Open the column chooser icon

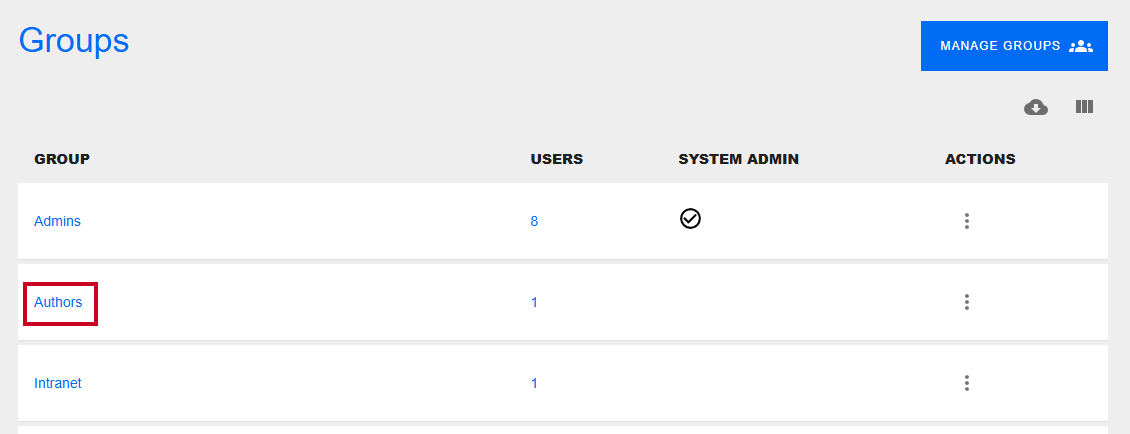(x=1085, y=107)
